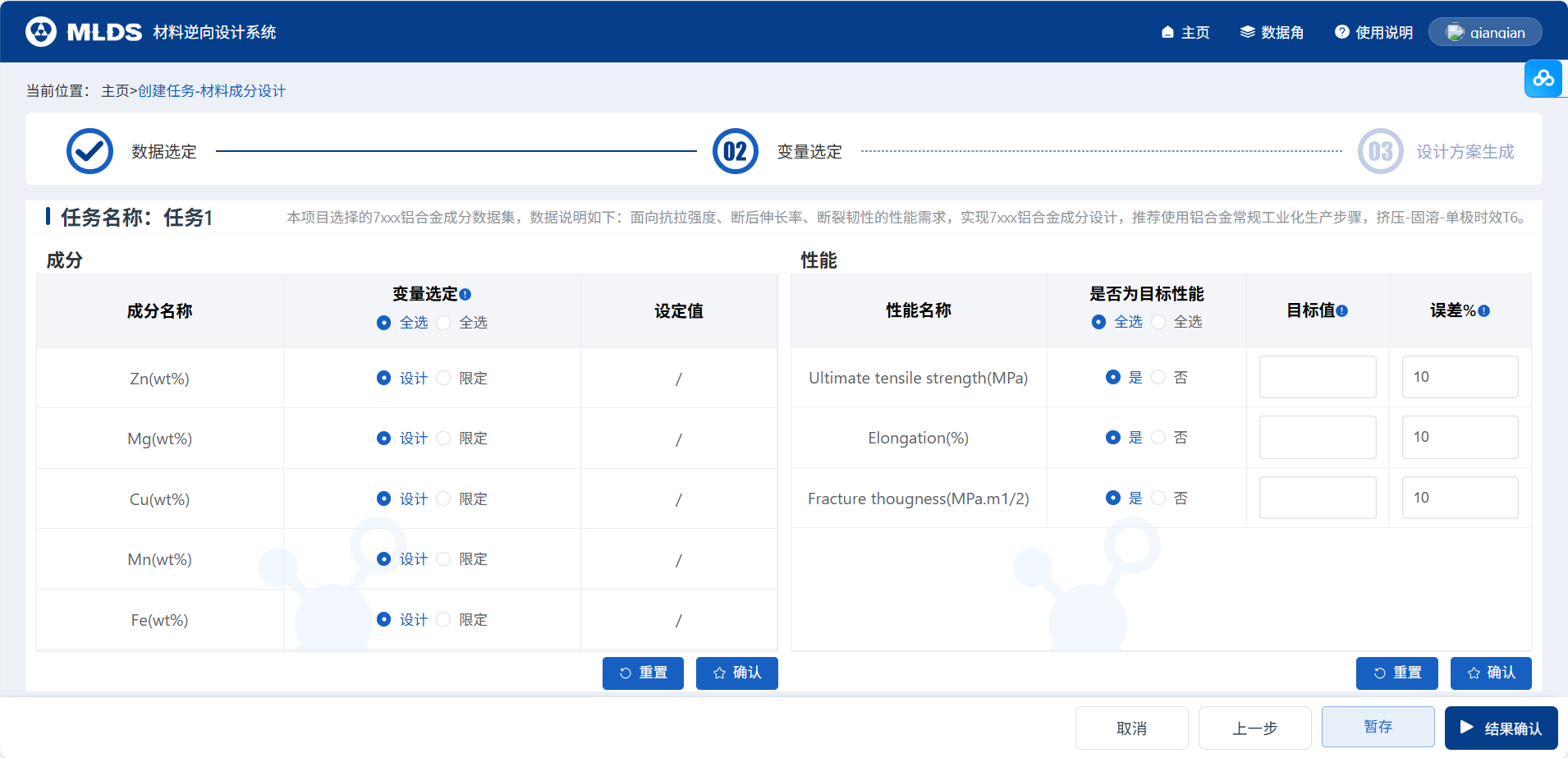The image size is (1568, 758).
Task: Click info icon next to 变量选定
Action: [x=465, y=295]
